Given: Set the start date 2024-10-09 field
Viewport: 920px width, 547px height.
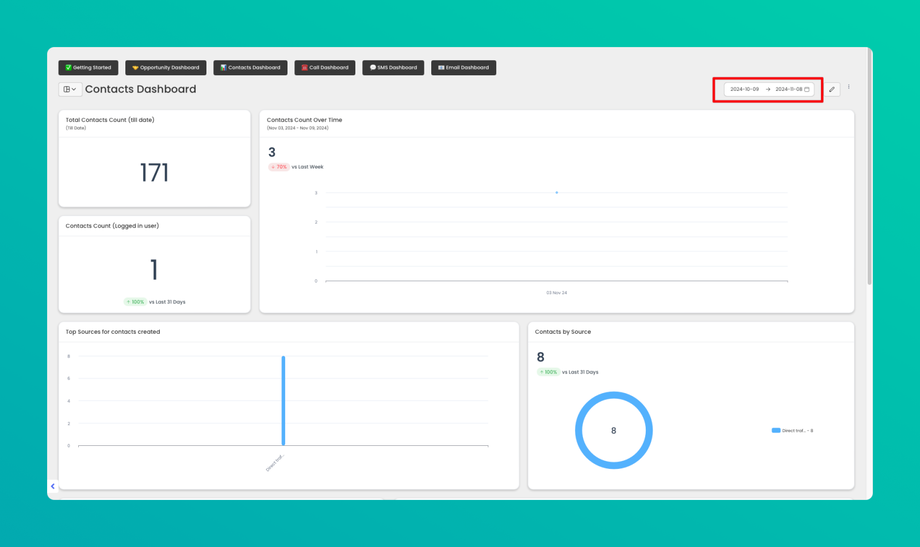Looking at the screenshot, I should [x=744, y=89].
